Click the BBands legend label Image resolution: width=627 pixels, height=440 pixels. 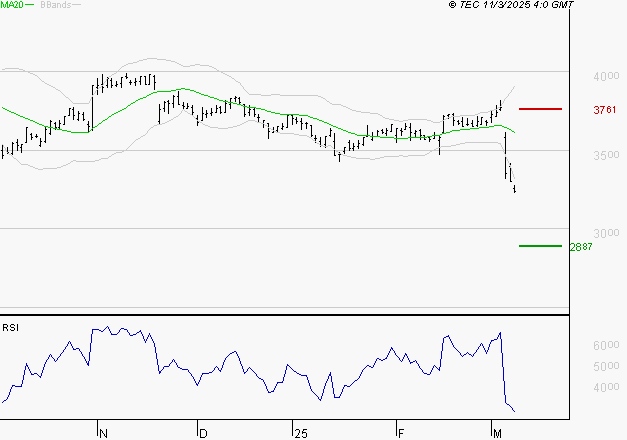tap(54, 5)
